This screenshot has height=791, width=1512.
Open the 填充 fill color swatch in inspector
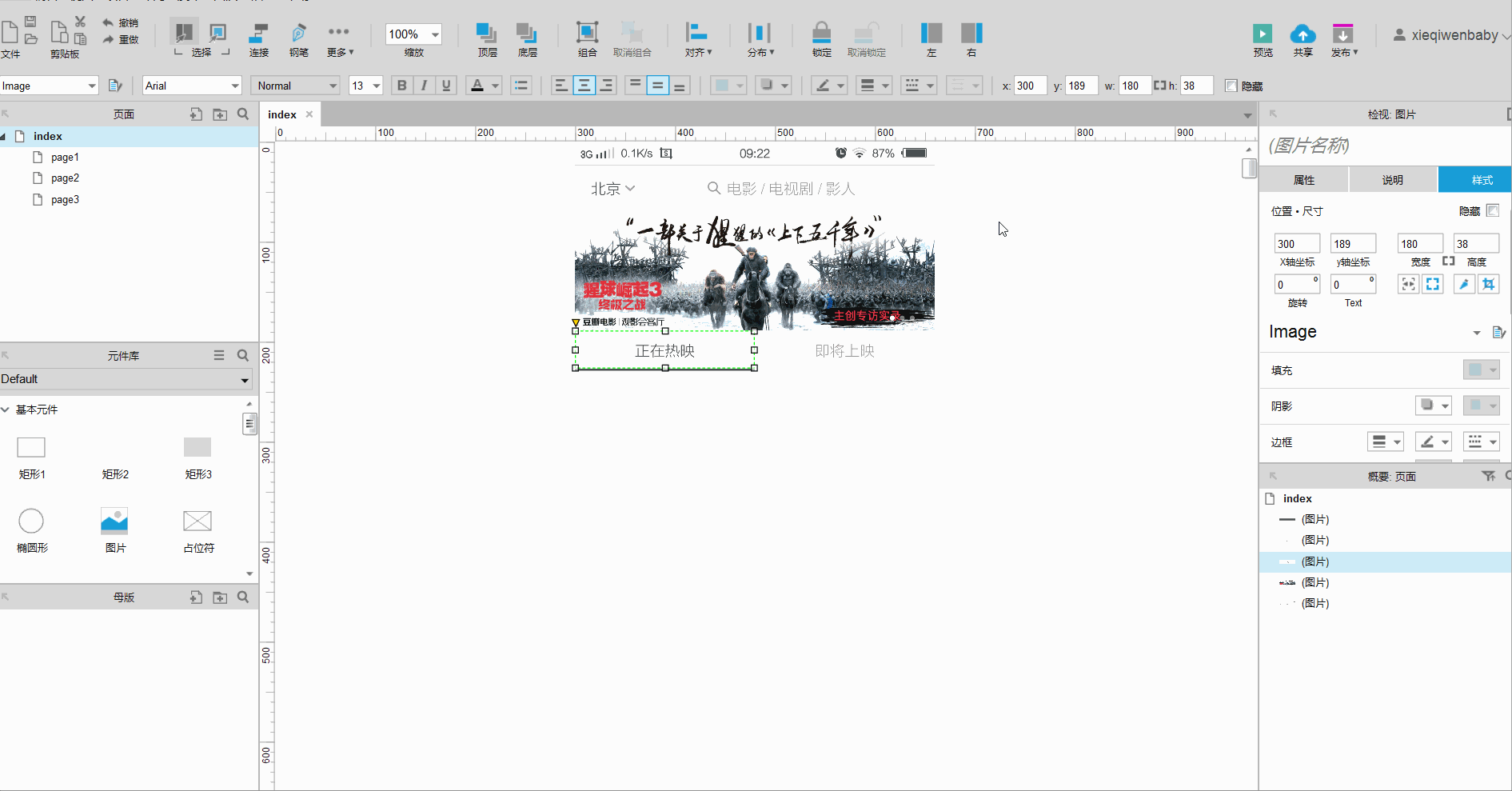(x=1481, y=370)
